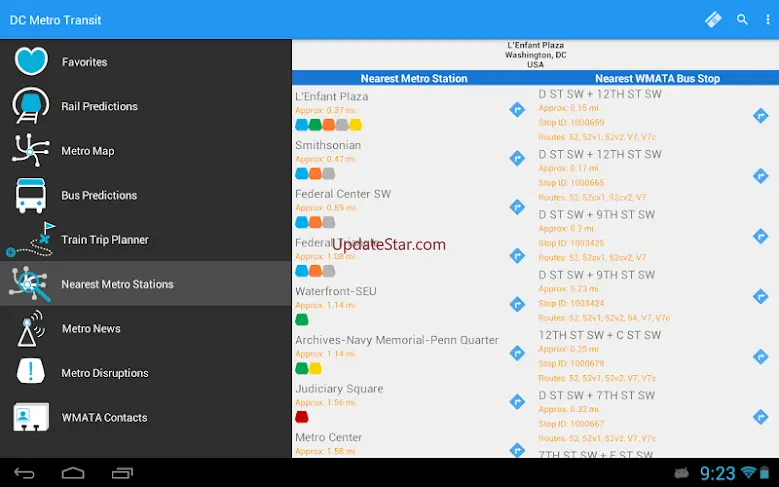Click Federal Center SW station name
This screenshot has width=779, height=487.
click(x=343, y=194)
